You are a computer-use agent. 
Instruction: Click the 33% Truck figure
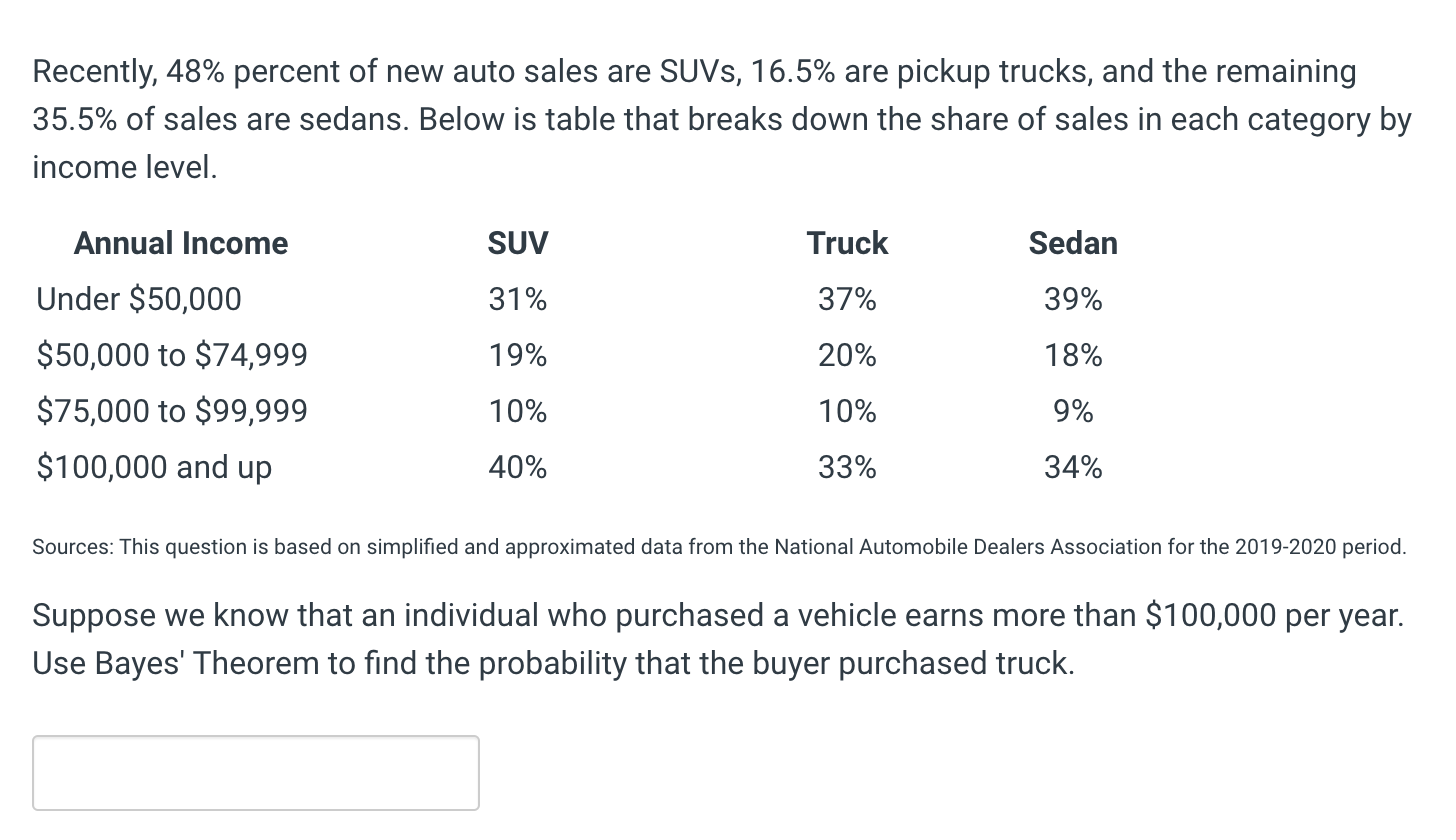coord(846,467)
